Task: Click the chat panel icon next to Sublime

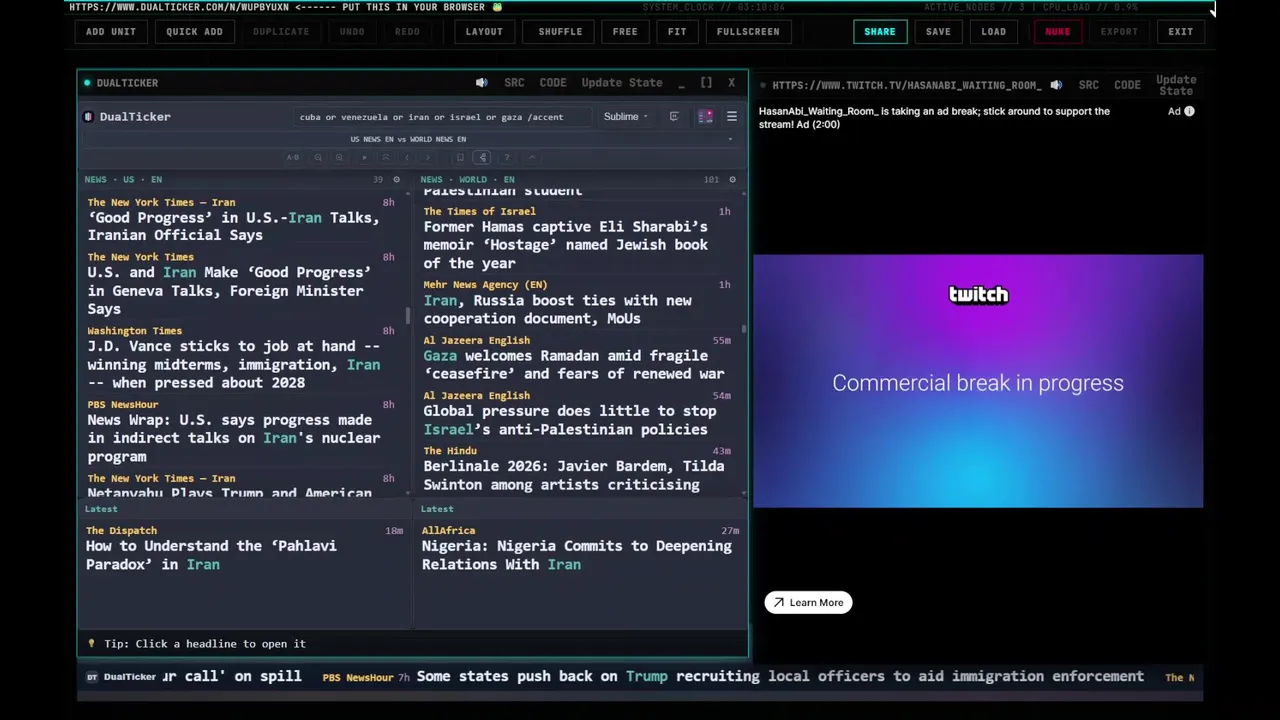Action: coord(674,117)
